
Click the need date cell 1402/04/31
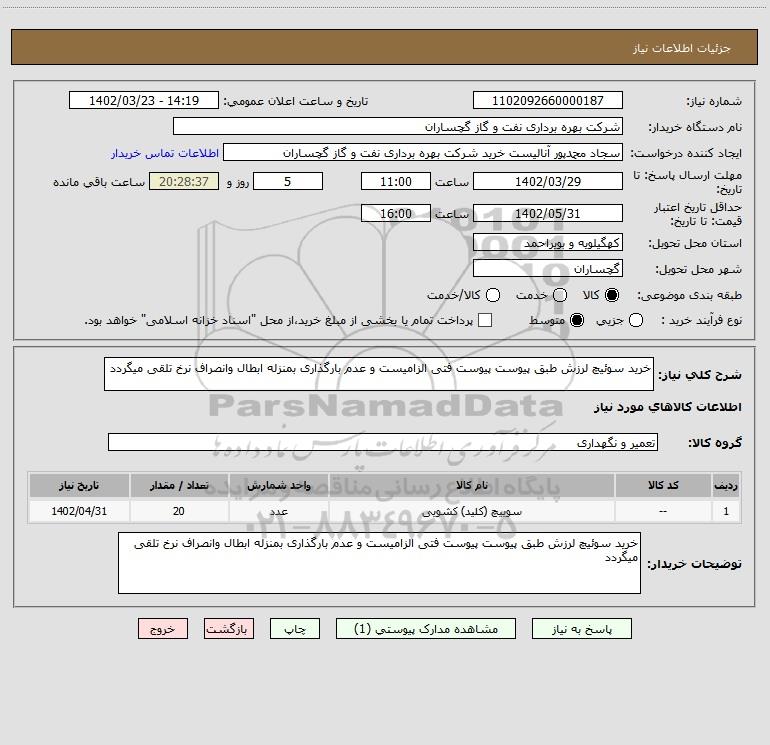coord(79,511)
